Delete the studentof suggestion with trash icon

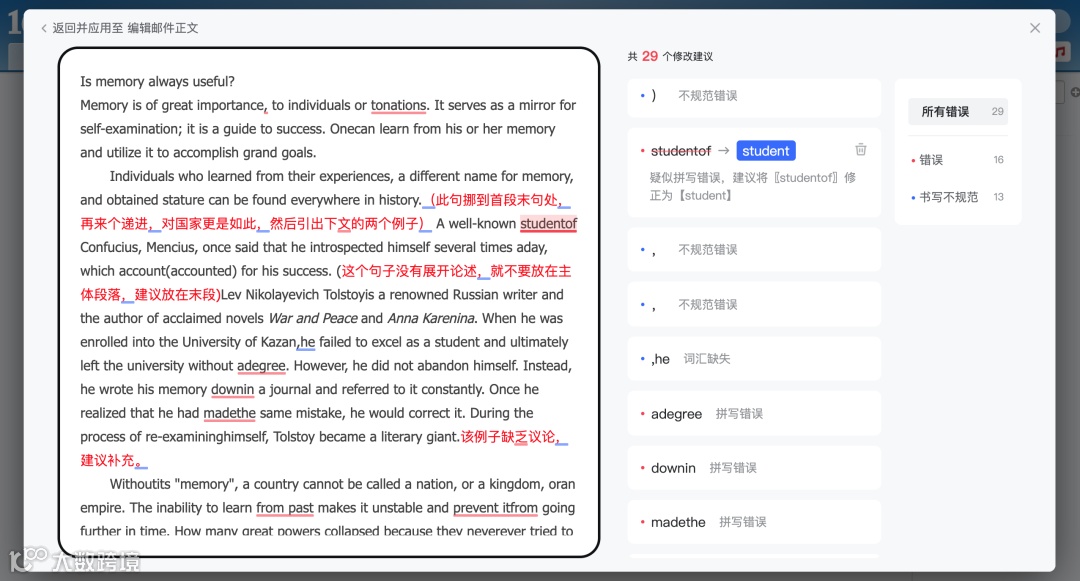(860, 149)
